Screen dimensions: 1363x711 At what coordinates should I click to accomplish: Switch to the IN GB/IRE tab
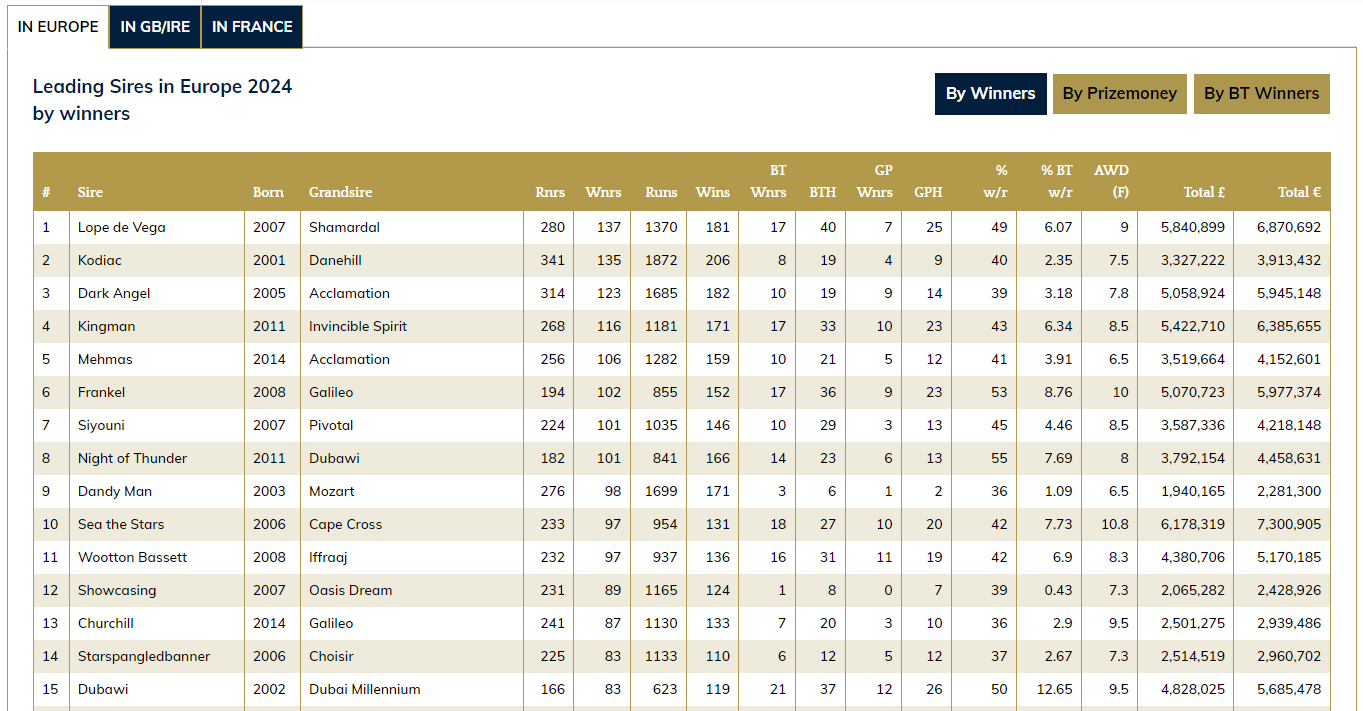155,27
